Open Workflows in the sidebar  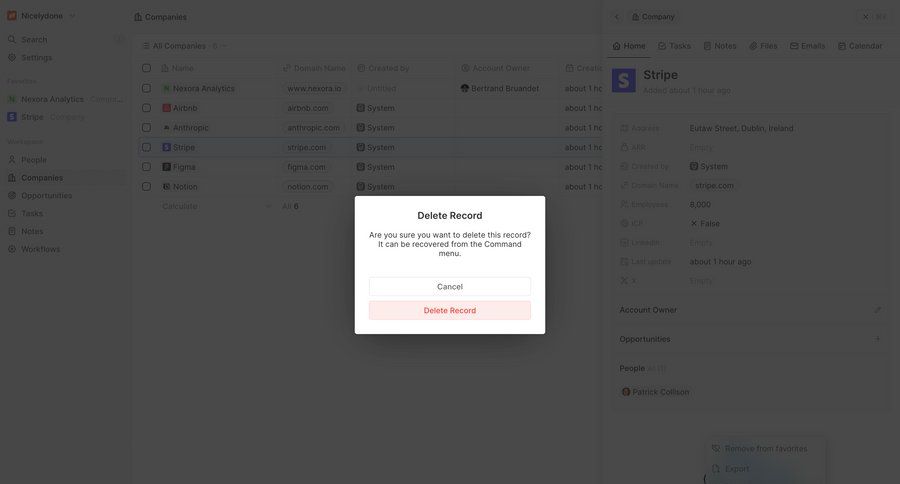(x=40, y=249)
